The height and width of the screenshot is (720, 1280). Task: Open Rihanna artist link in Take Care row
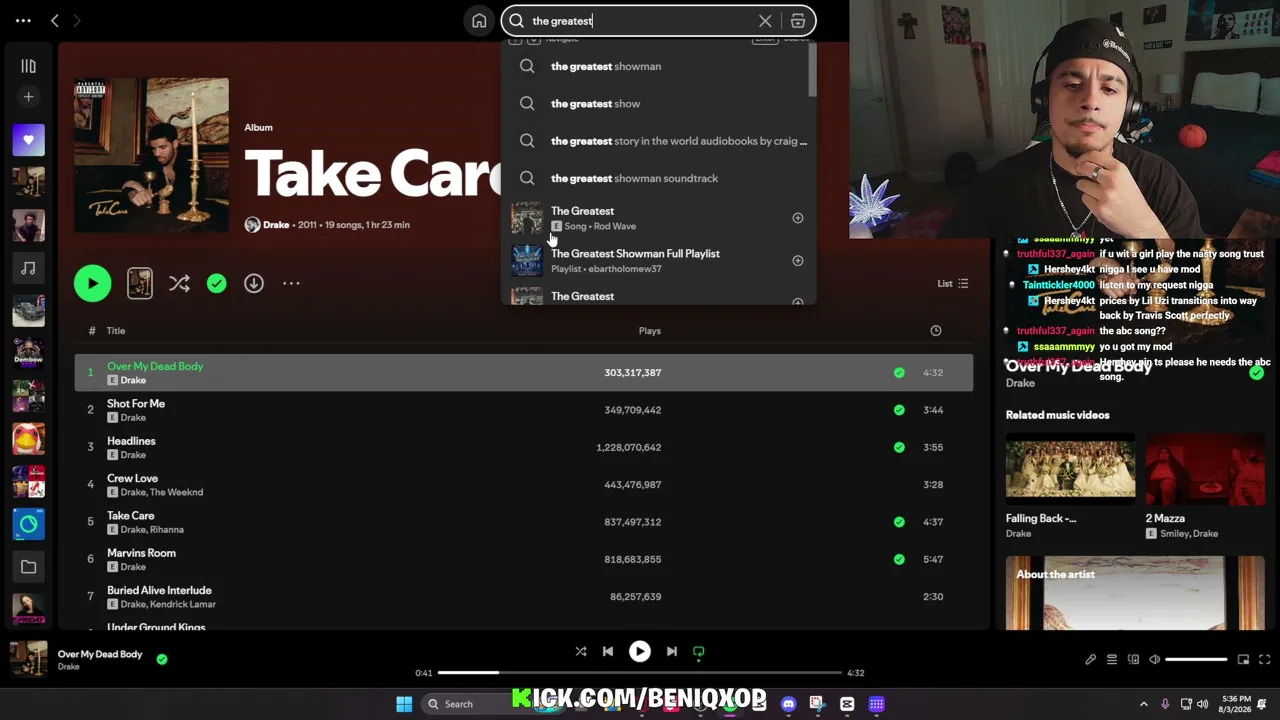(x=167, y=530)
